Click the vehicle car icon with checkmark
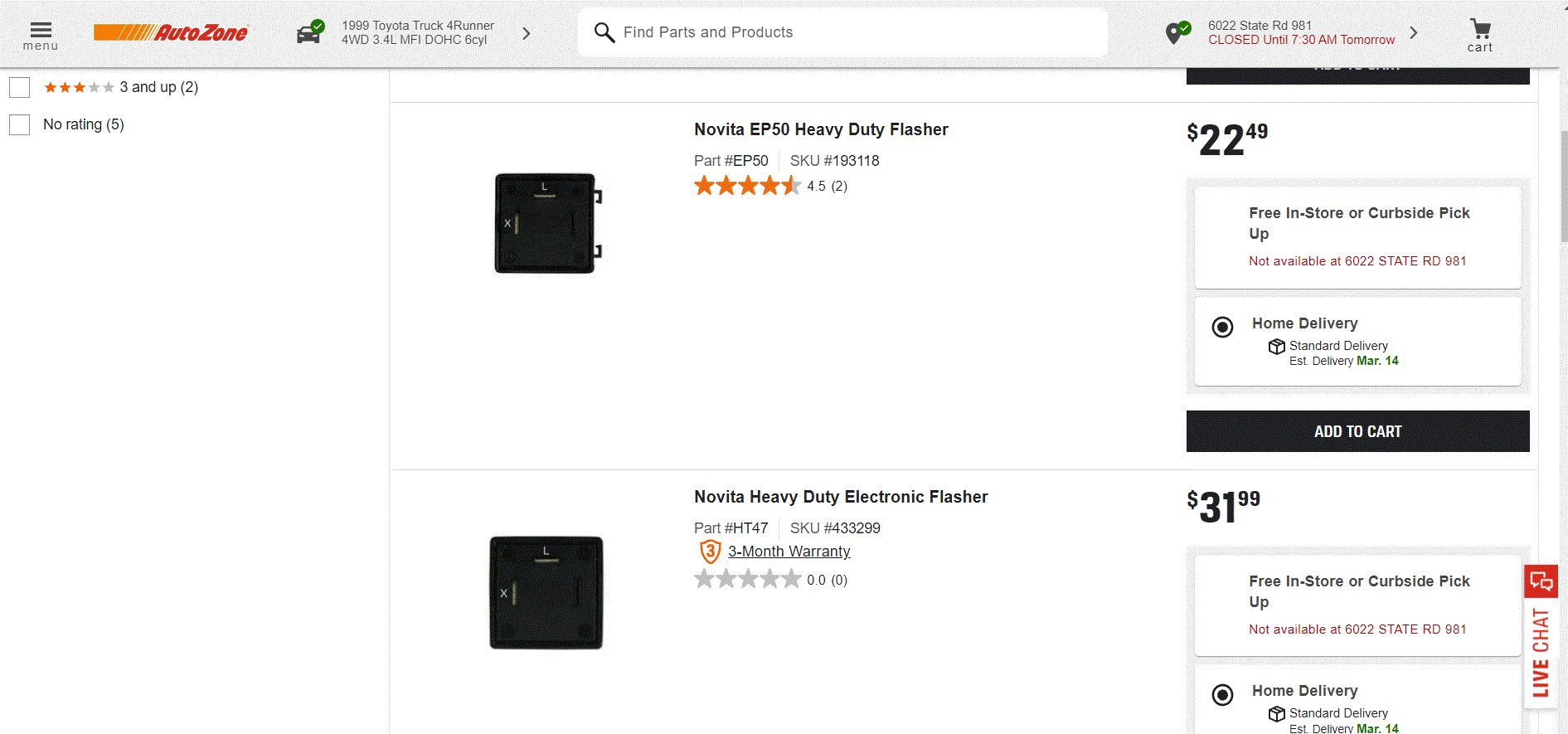The width and height of the screenshot is (1568, 734). coord(310,33)
